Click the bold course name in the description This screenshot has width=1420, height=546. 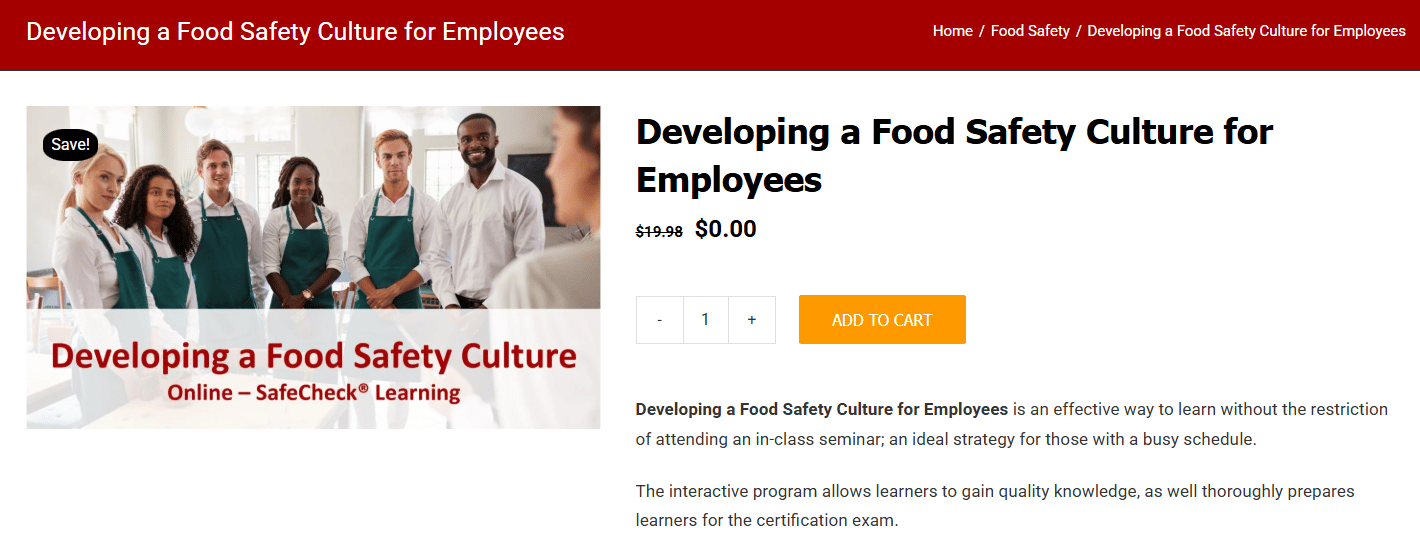click(822, 409)
